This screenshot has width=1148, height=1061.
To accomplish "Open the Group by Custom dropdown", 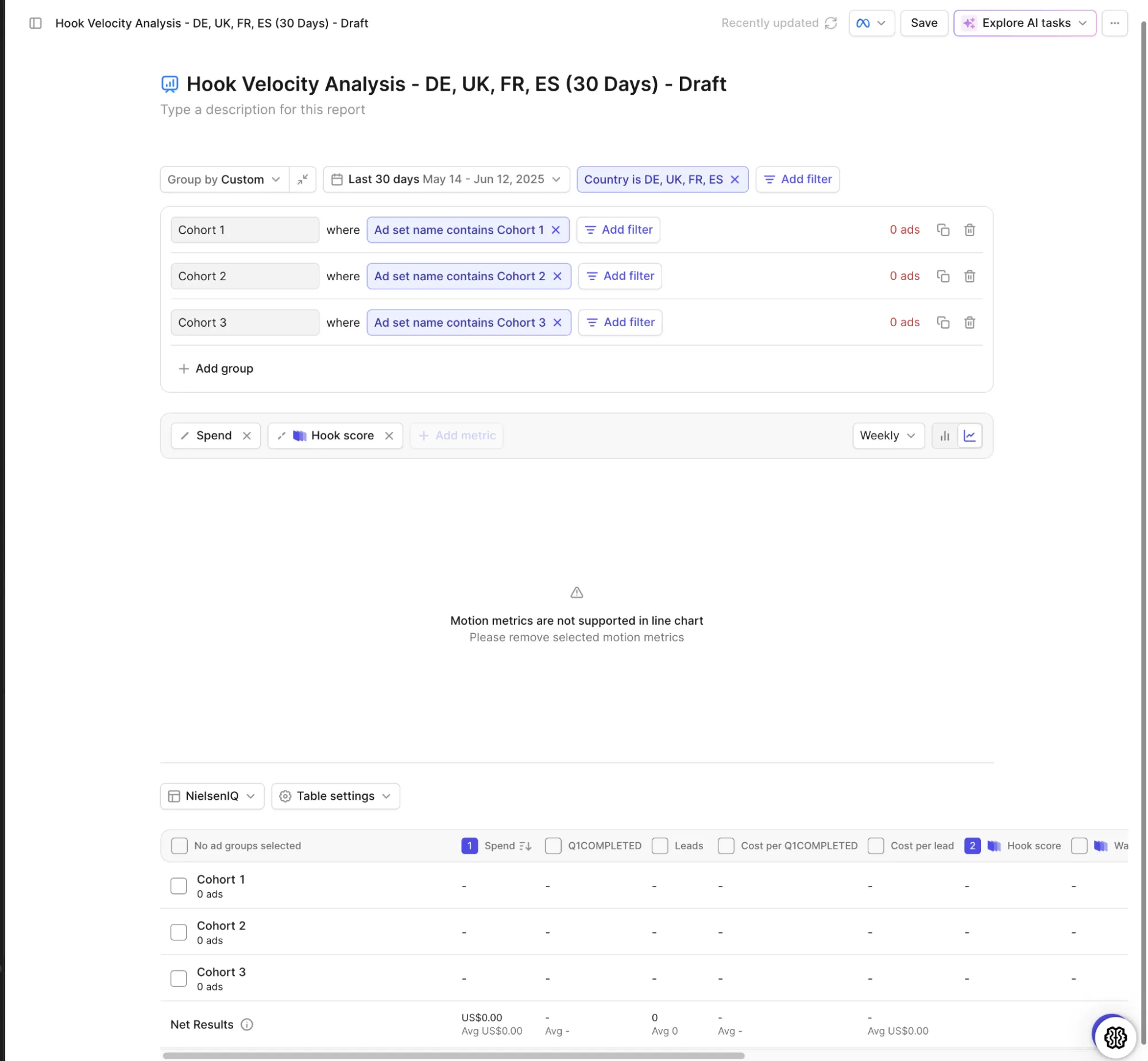I will pyautogui.click(x=224, y=179).
